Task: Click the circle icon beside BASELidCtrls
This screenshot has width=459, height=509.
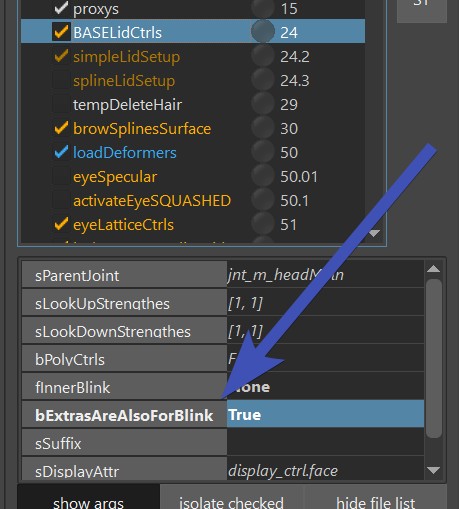Action: [x=263, y=32]
